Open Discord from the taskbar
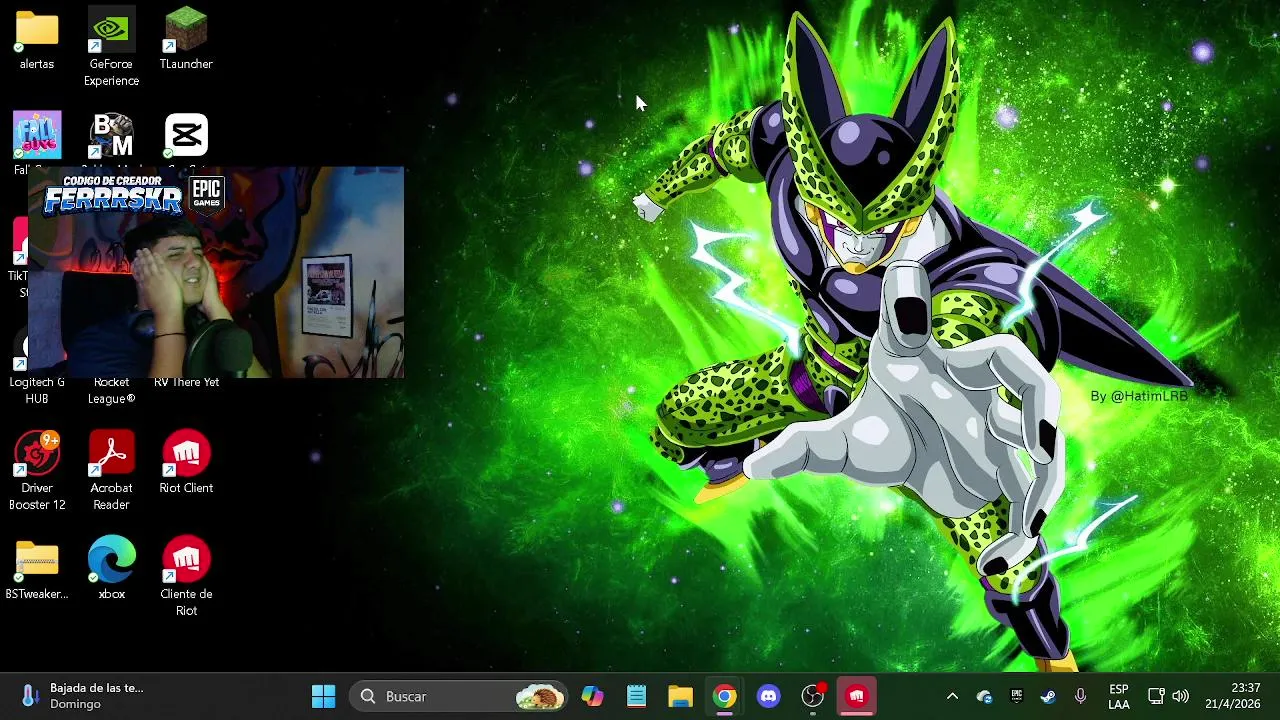The height and width of the screenshot is (720, 1280). pyautogui.click(x=769, y=696)
